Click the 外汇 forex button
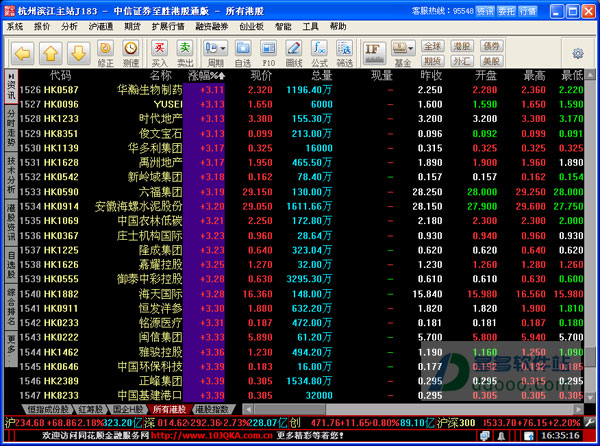600x446 pixels. pos(462,61)
